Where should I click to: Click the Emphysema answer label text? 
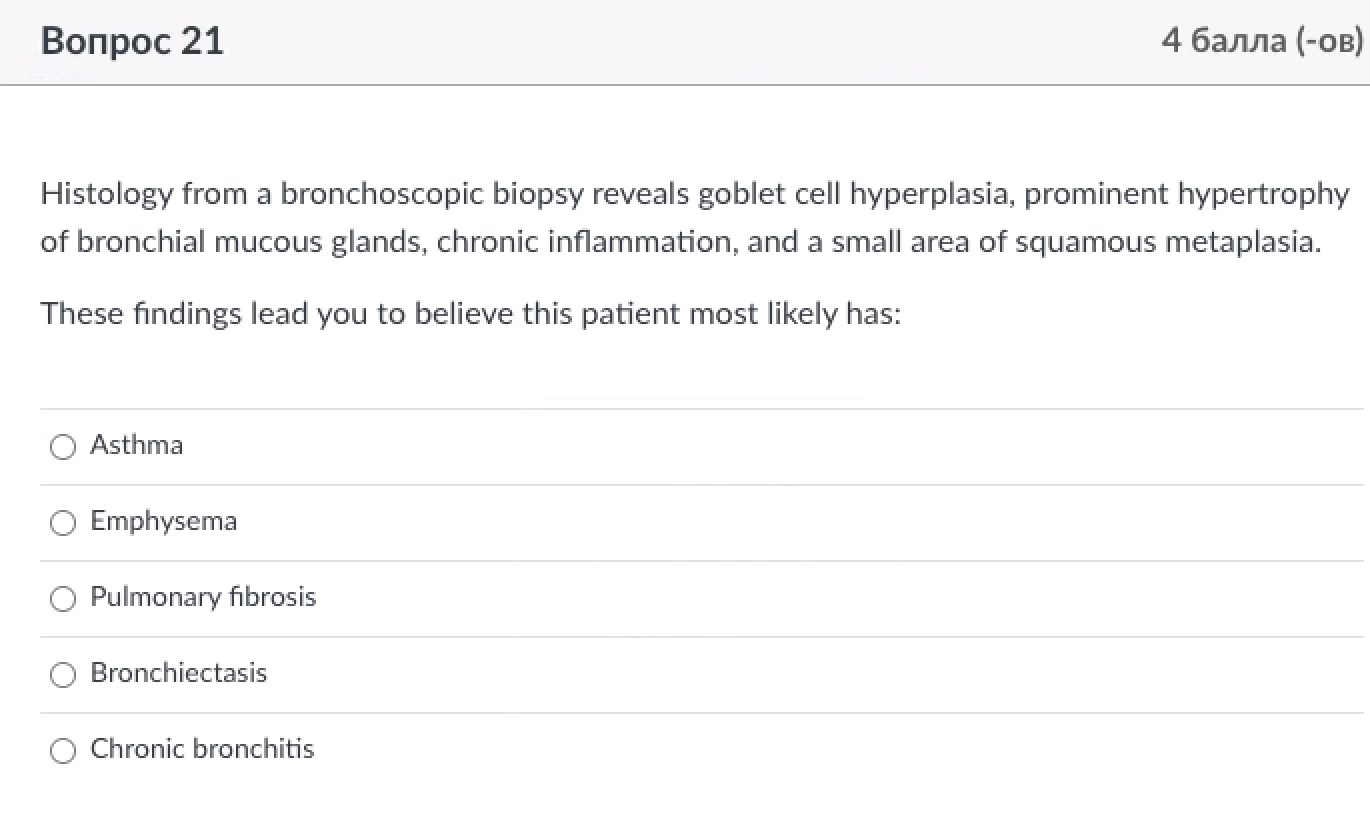(164, 521)
